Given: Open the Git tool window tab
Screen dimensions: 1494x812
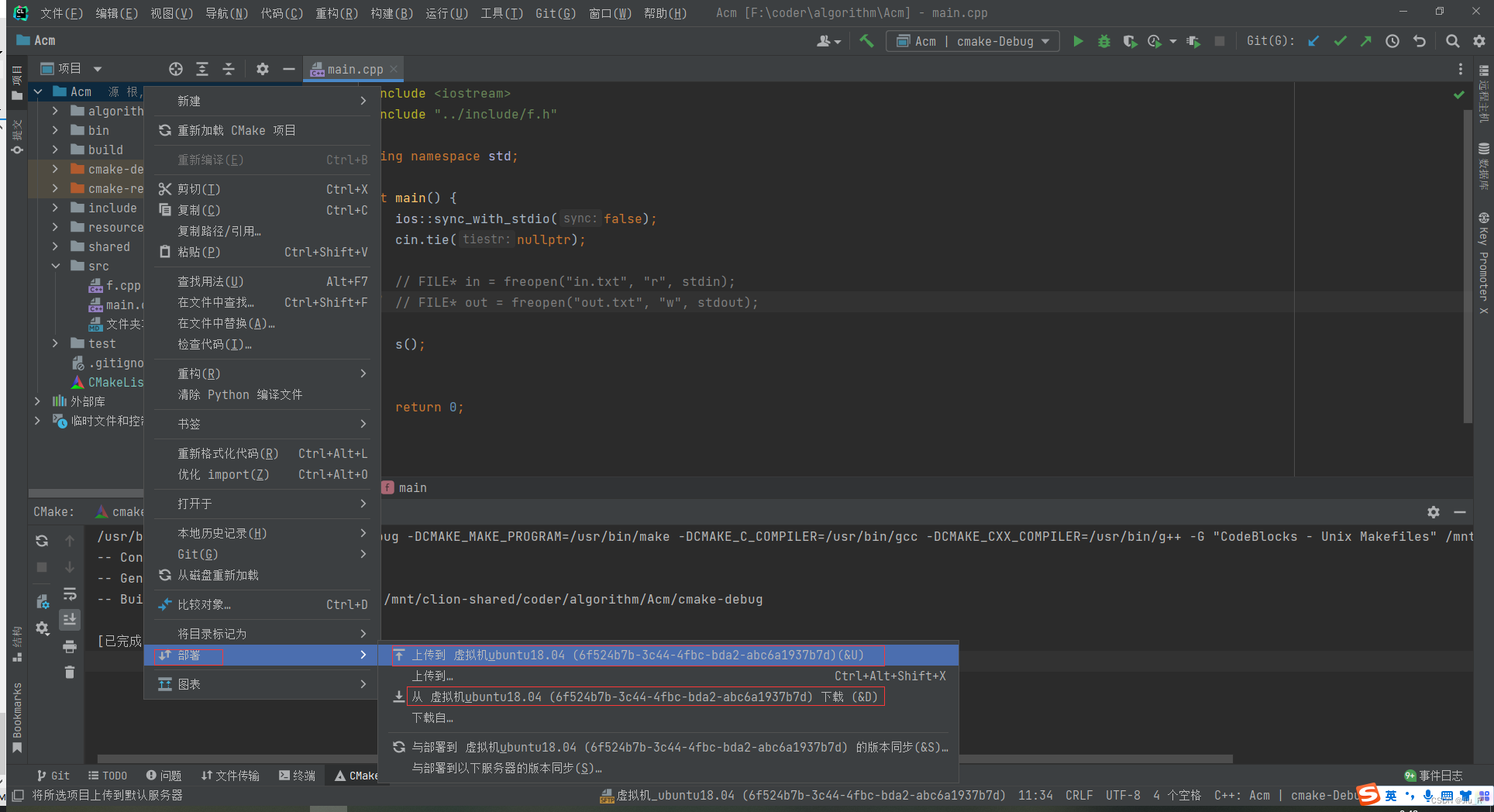Looking at the screenshot, I should (x=53, y=776).
